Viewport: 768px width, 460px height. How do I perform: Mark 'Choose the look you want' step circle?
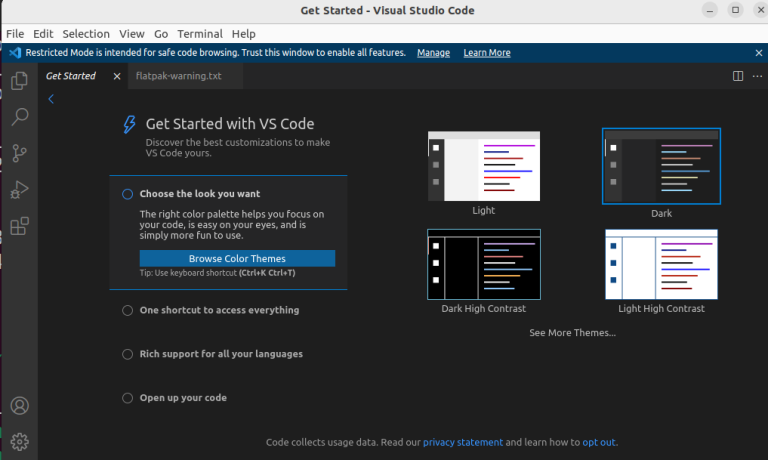(127, 194)
